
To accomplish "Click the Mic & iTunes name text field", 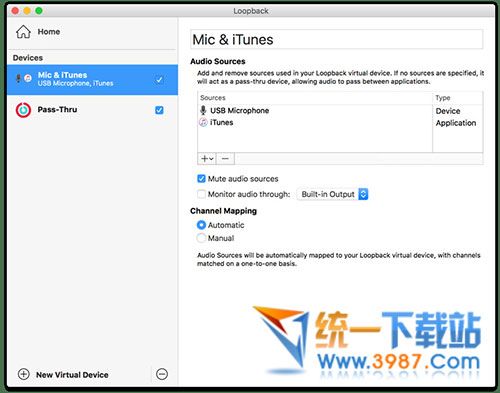I will 337,40.
